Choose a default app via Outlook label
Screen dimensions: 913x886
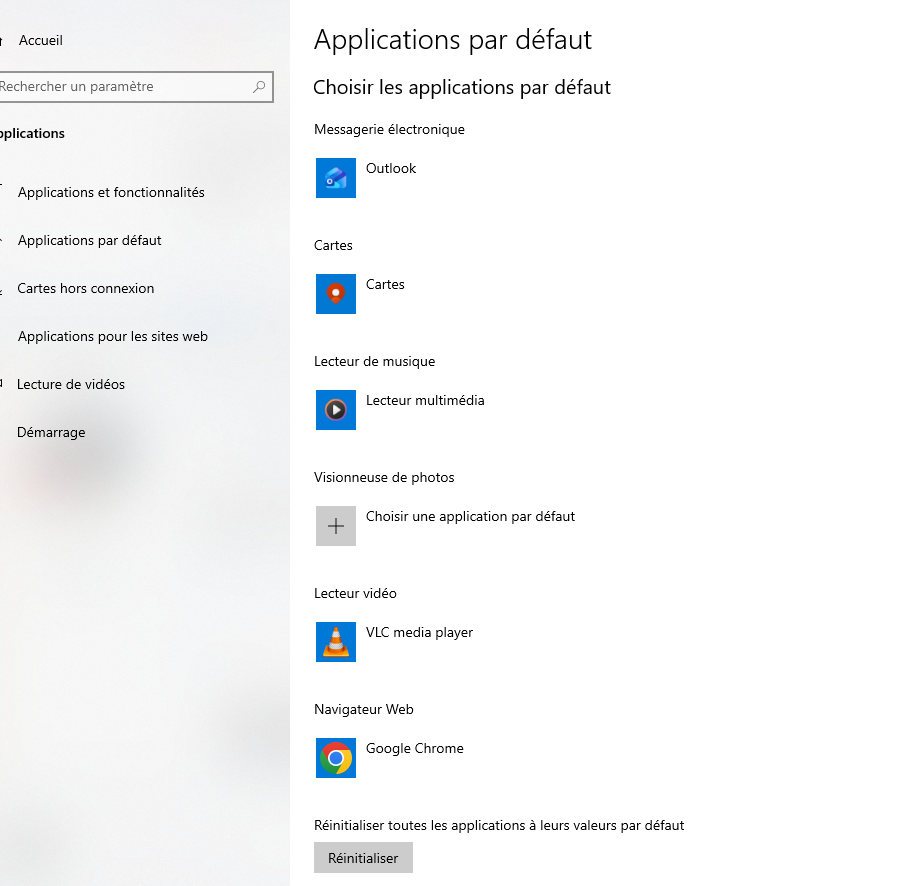point(391,168)
